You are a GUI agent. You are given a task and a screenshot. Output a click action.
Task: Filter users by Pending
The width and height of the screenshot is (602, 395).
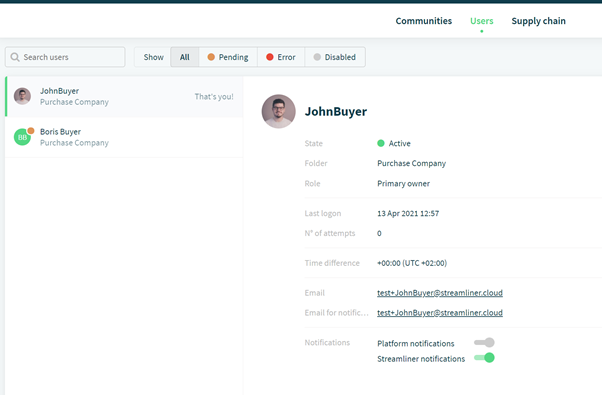(228, 57)
